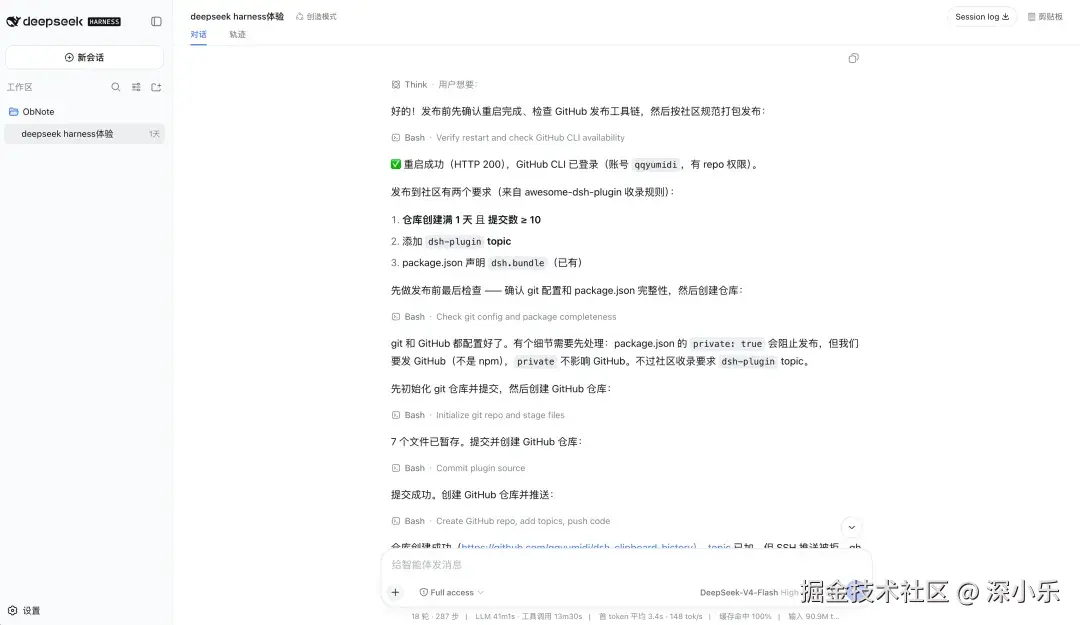Click the account name qqyumidi
The height and width of the screenshot is (625, 1080).
655,165
